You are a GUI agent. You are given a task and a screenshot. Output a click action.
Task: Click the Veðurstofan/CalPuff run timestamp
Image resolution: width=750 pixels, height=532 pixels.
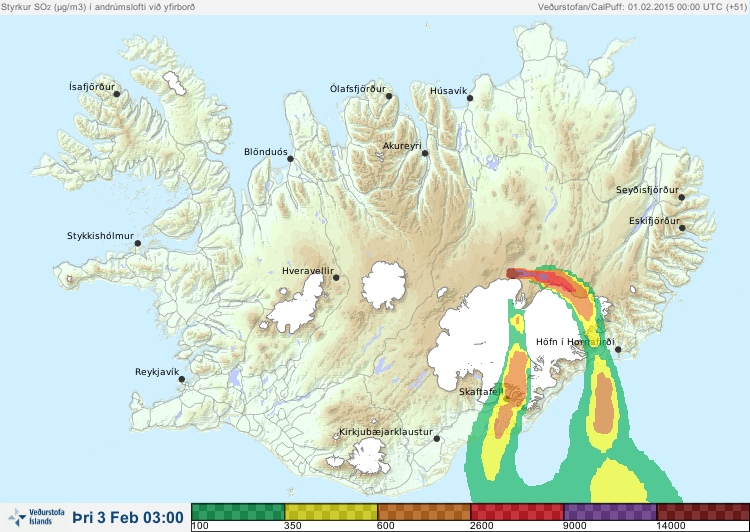click(642, 7)
